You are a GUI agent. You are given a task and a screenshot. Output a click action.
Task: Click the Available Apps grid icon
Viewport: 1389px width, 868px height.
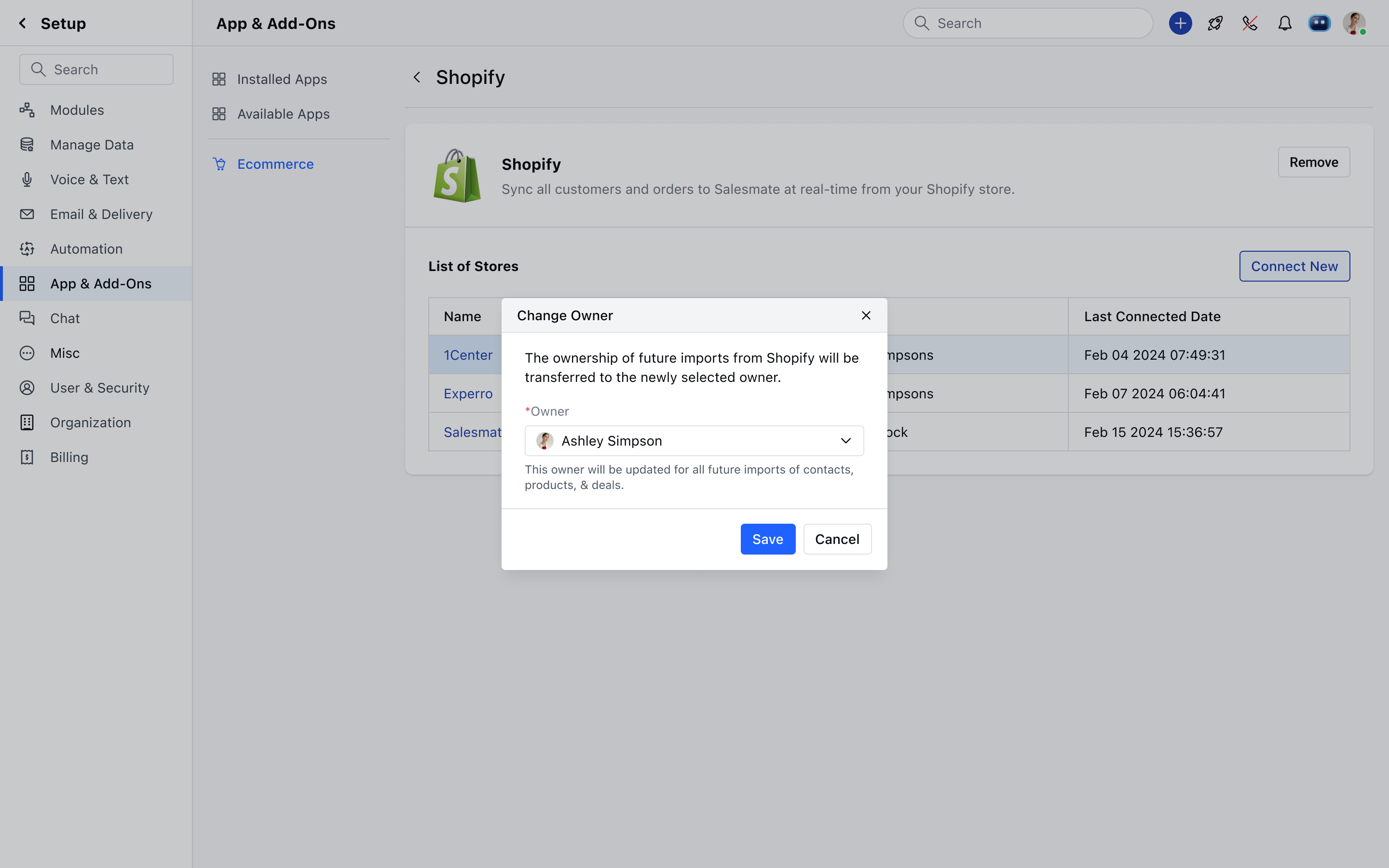coord(218,114)
